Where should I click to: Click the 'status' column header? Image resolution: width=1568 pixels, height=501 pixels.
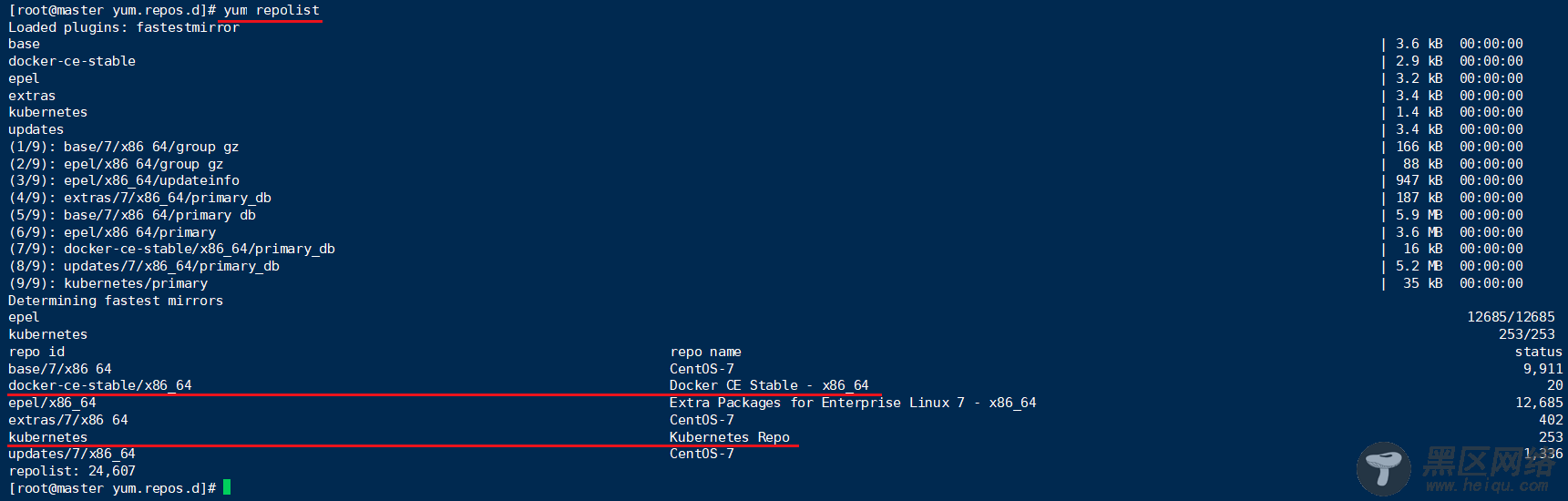pyautogui.click(x=1538, y=352)
